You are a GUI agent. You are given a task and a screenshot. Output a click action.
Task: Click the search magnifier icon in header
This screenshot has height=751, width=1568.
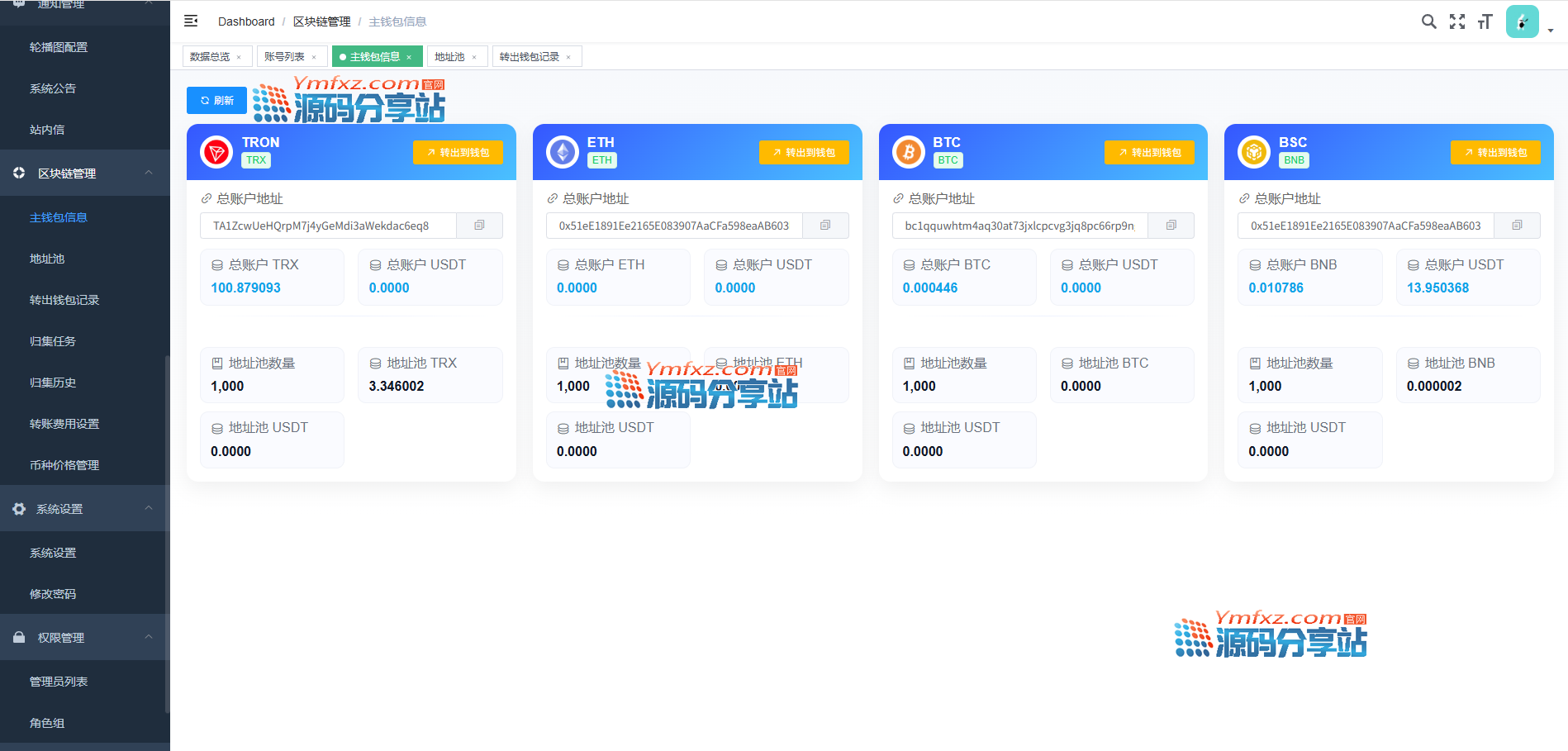(x=1428, y=21)
